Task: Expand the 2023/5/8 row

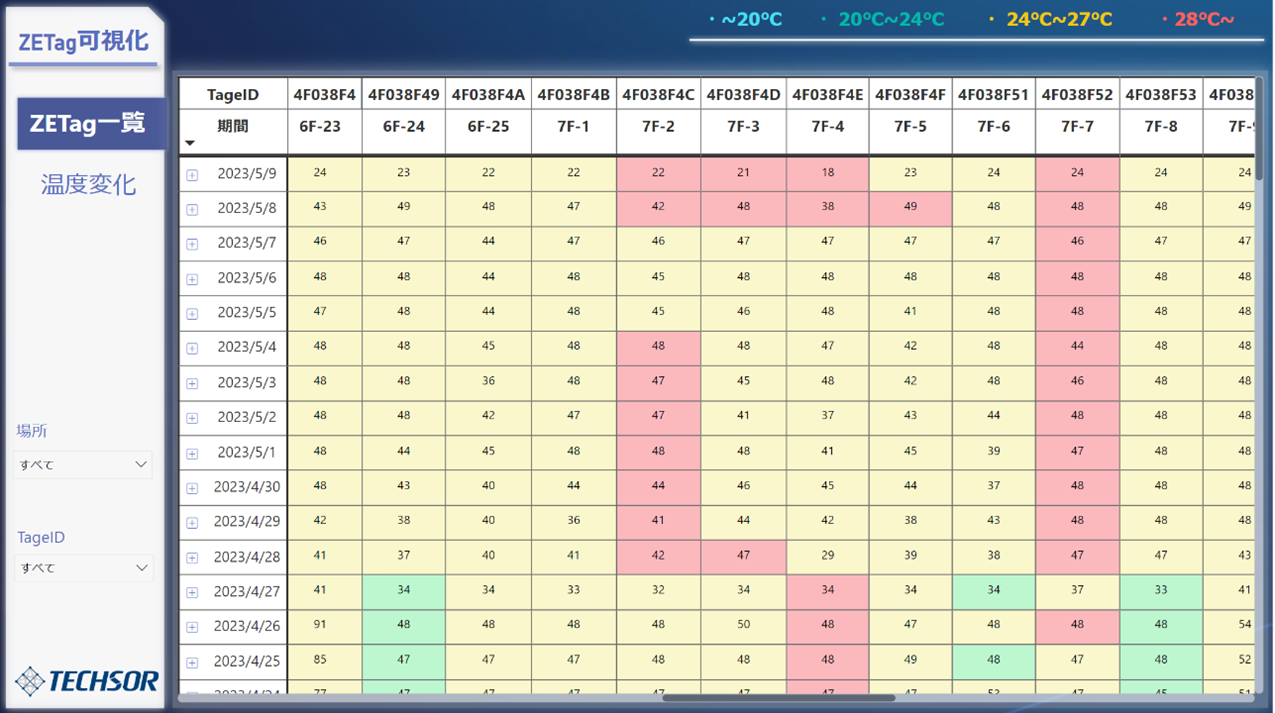Action: pyautogui.click(x=192, y=210)
